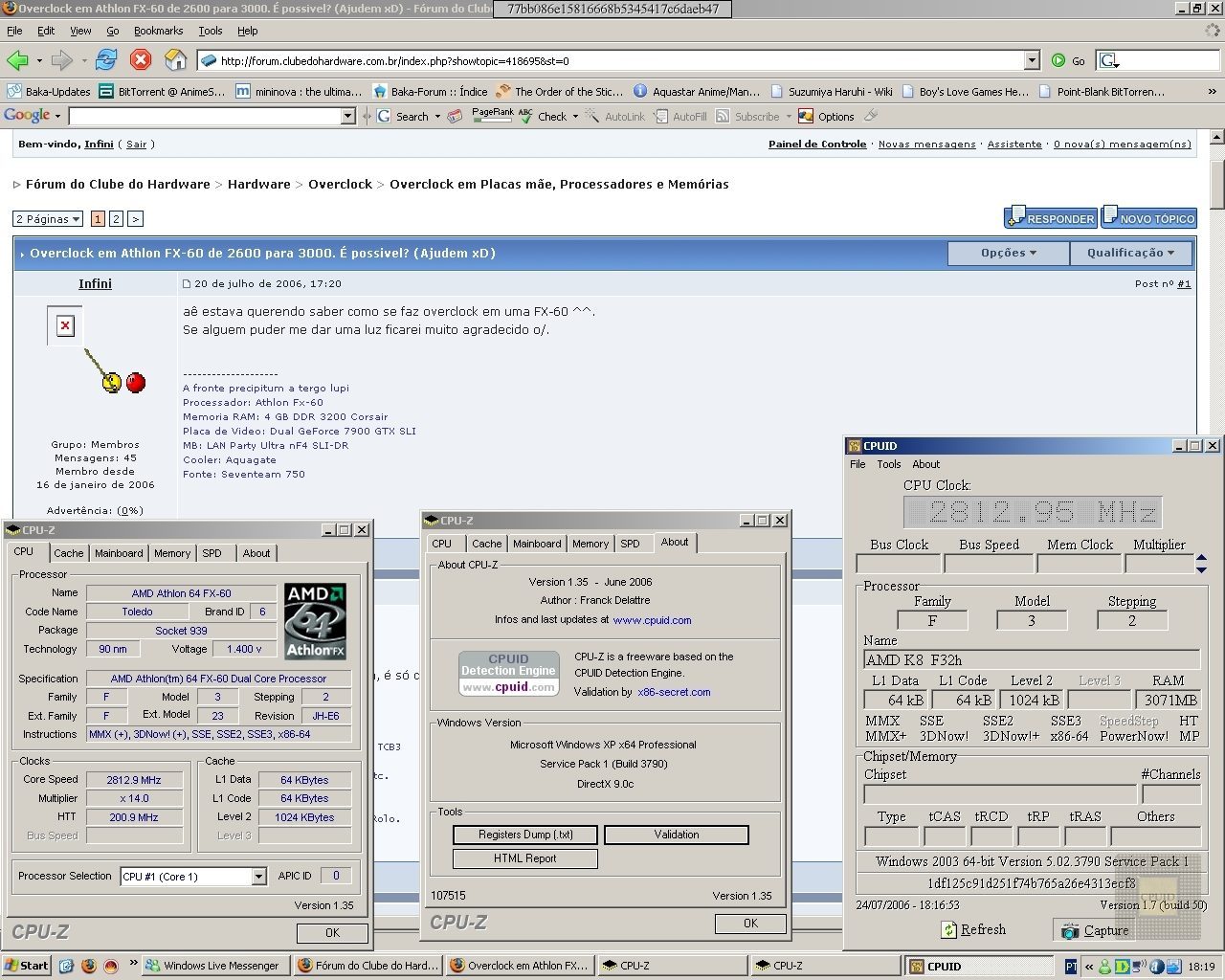The width and height of the screenshot is (1225, 980).
Task: Open the Opções dropdown in the topic header
Action: [1009, 253]
